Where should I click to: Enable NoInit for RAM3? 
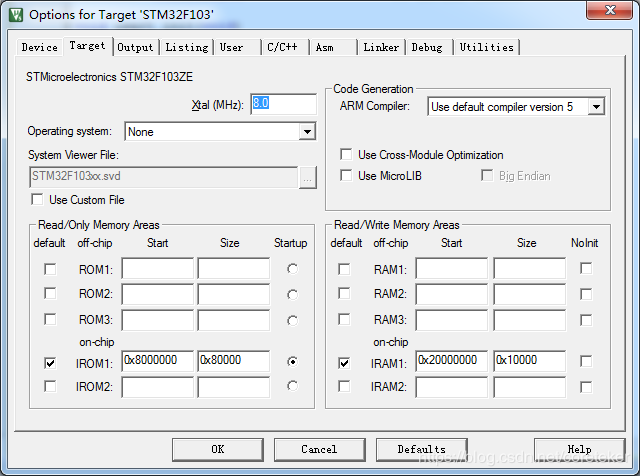click(586, 320)
